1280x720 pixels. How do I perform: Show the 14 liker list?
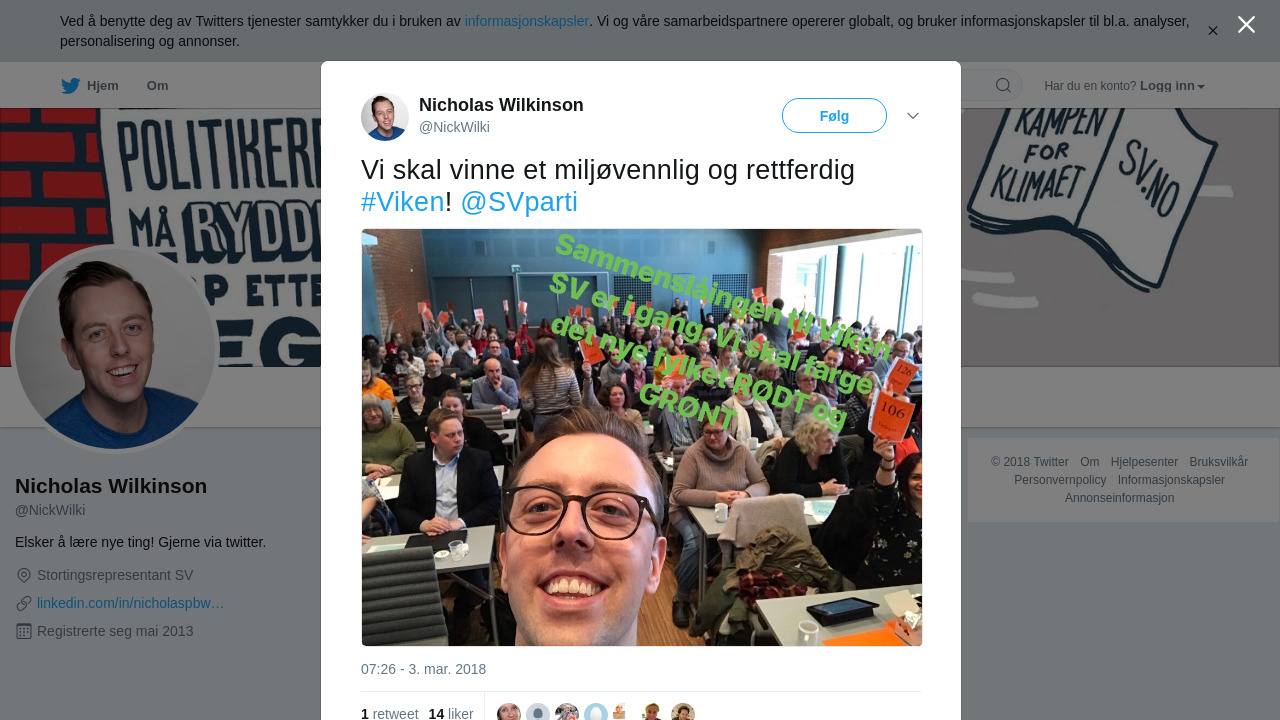click(451, 713)
